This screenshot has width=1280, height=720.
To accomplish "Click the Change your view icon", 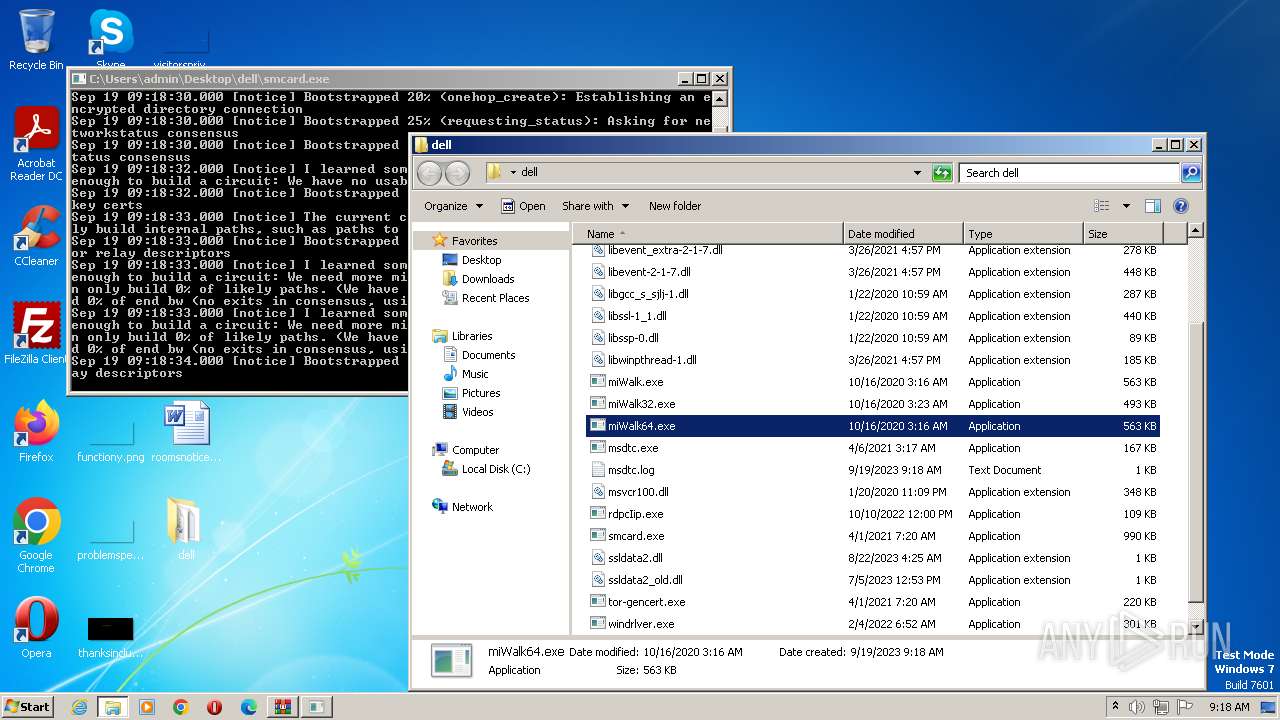I will click(x=1102, y=206).
